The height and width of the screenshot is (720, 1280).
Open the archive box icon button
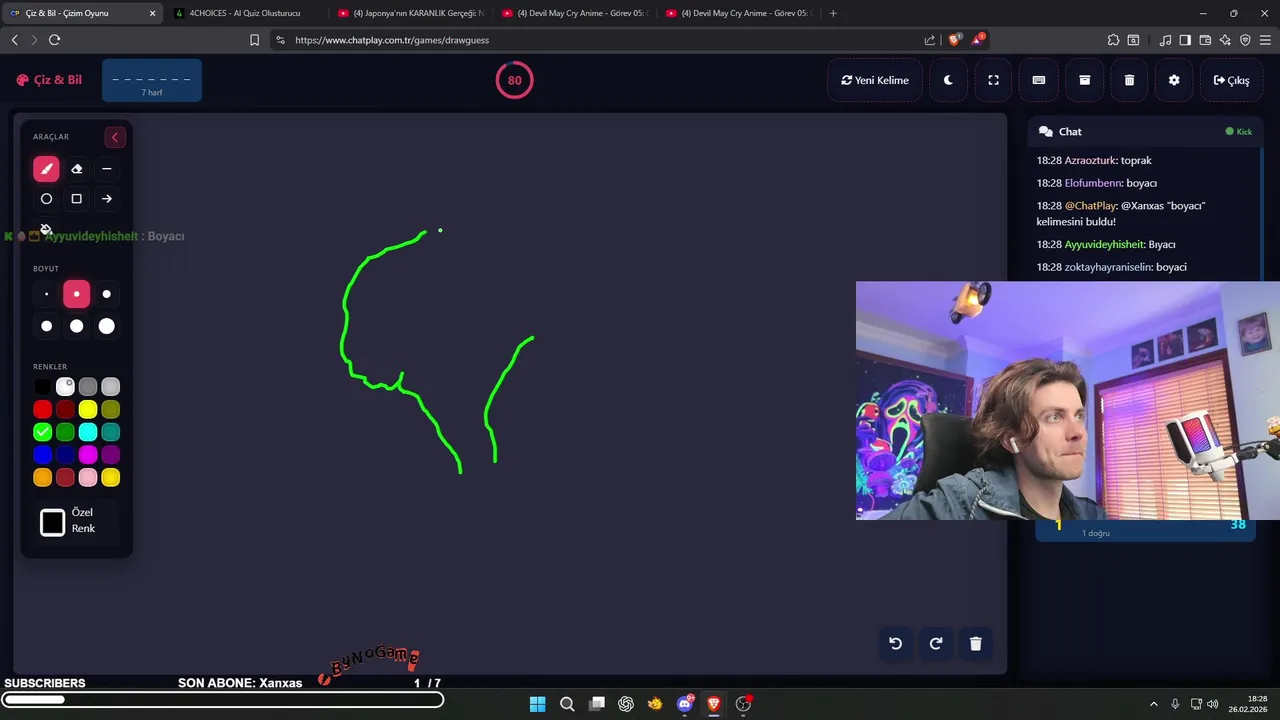point(1084,80)
